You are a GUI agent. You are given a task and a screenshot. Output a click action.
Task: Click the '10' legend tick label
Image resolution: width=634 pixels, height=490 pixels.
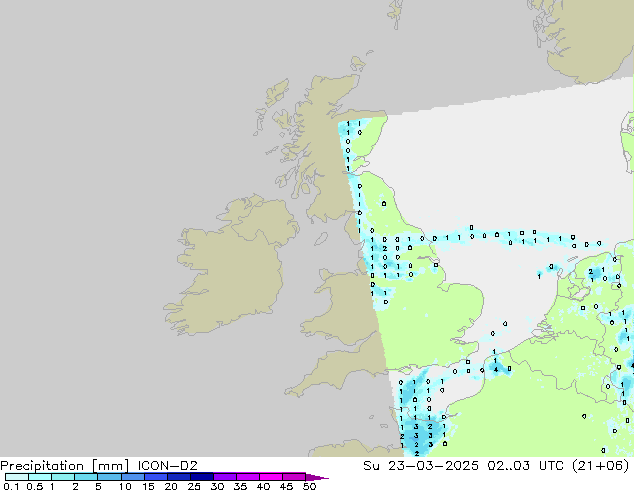point(125,486)
